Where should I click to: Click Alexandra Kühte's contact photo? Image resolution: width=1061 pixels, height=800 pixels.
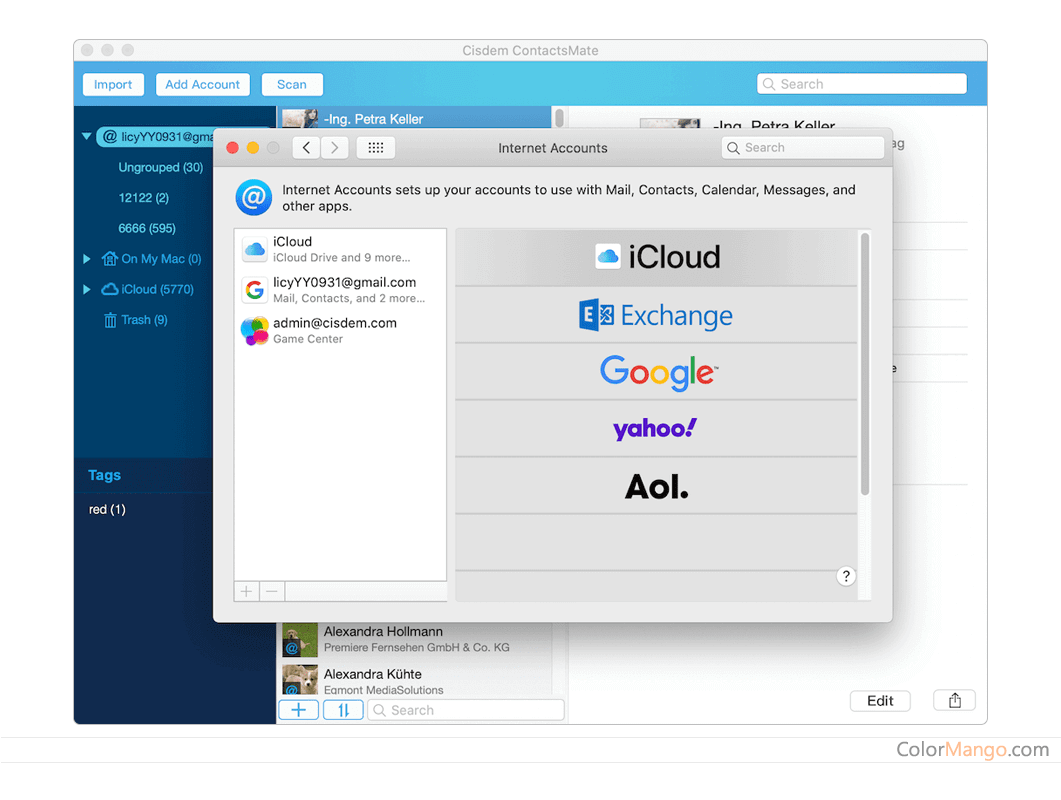pyautogui.click(x=300, y=680)
